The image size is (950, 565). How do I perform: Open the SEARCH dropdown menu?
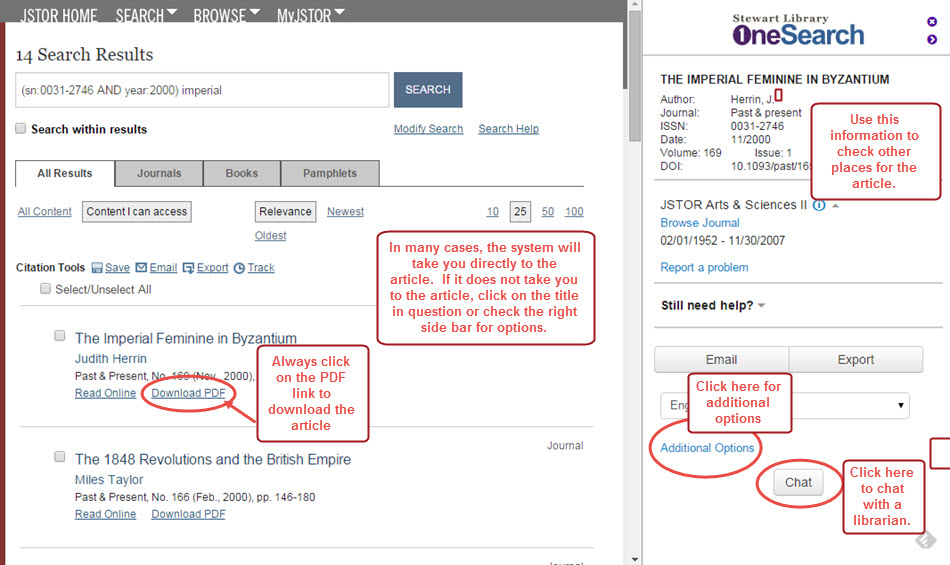coord(146,15)
